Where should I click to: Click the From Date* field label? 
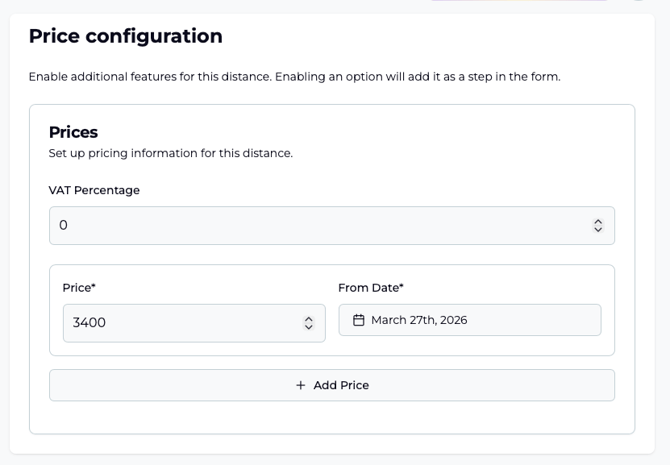pos(371,288)
